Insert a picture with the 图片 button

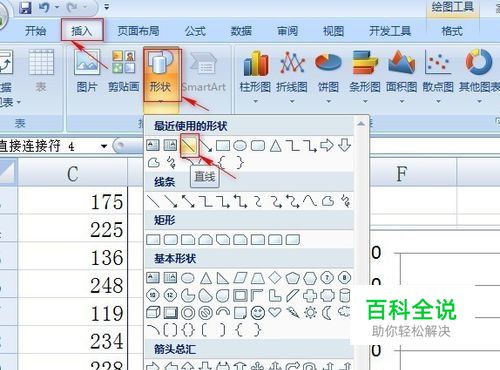point(87,71)
